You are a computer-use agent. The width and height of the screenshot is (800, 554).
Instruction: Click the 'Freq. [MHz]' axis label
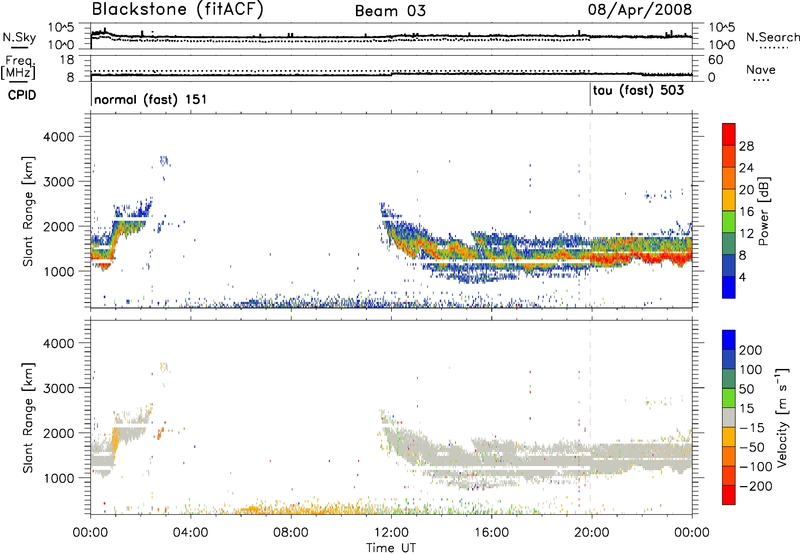18,67
